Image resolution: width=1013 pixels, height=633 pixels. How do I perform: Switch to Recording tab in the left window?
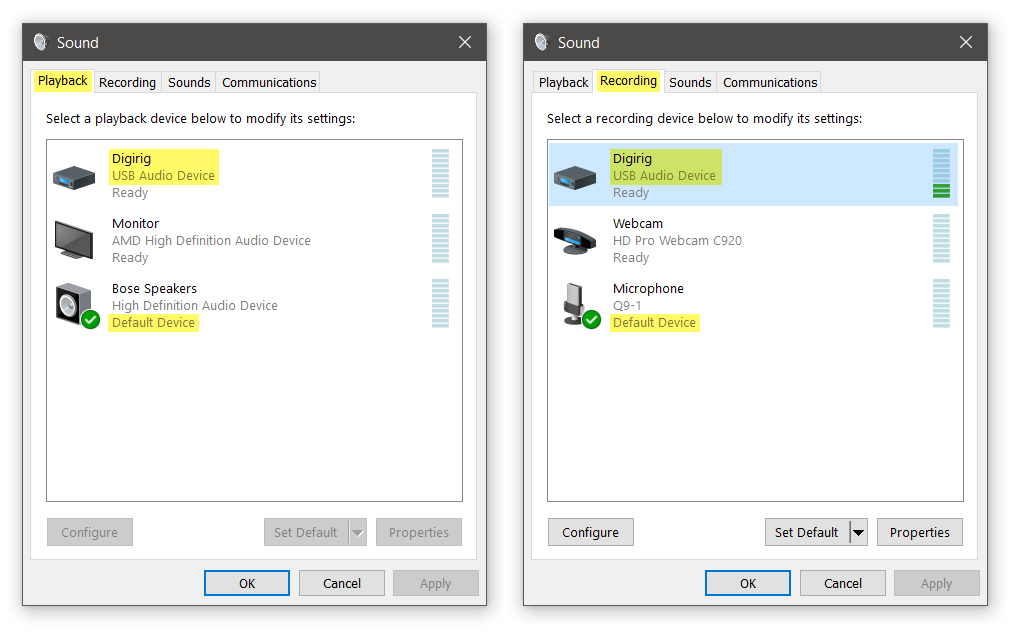pos(127,82)
